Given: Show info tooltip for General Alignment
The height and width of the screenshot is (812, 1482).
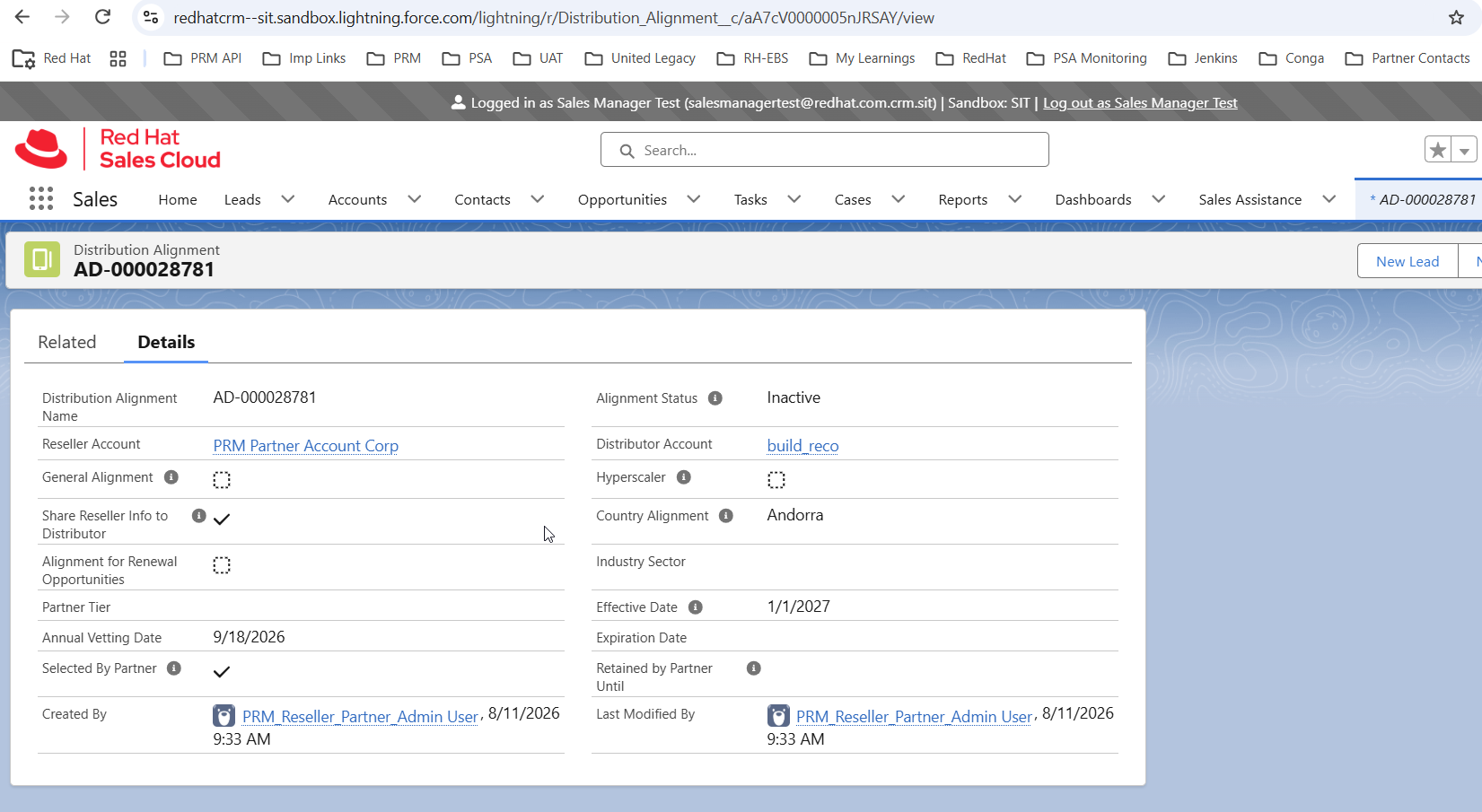Looking at the screenshot, I should (171, 477).
